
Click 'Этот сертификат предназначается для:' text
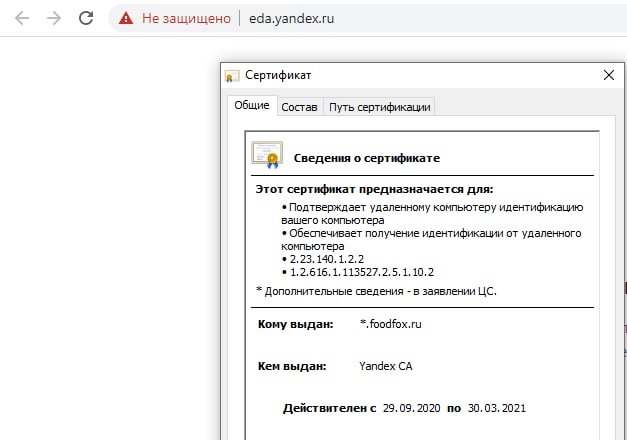374,189
